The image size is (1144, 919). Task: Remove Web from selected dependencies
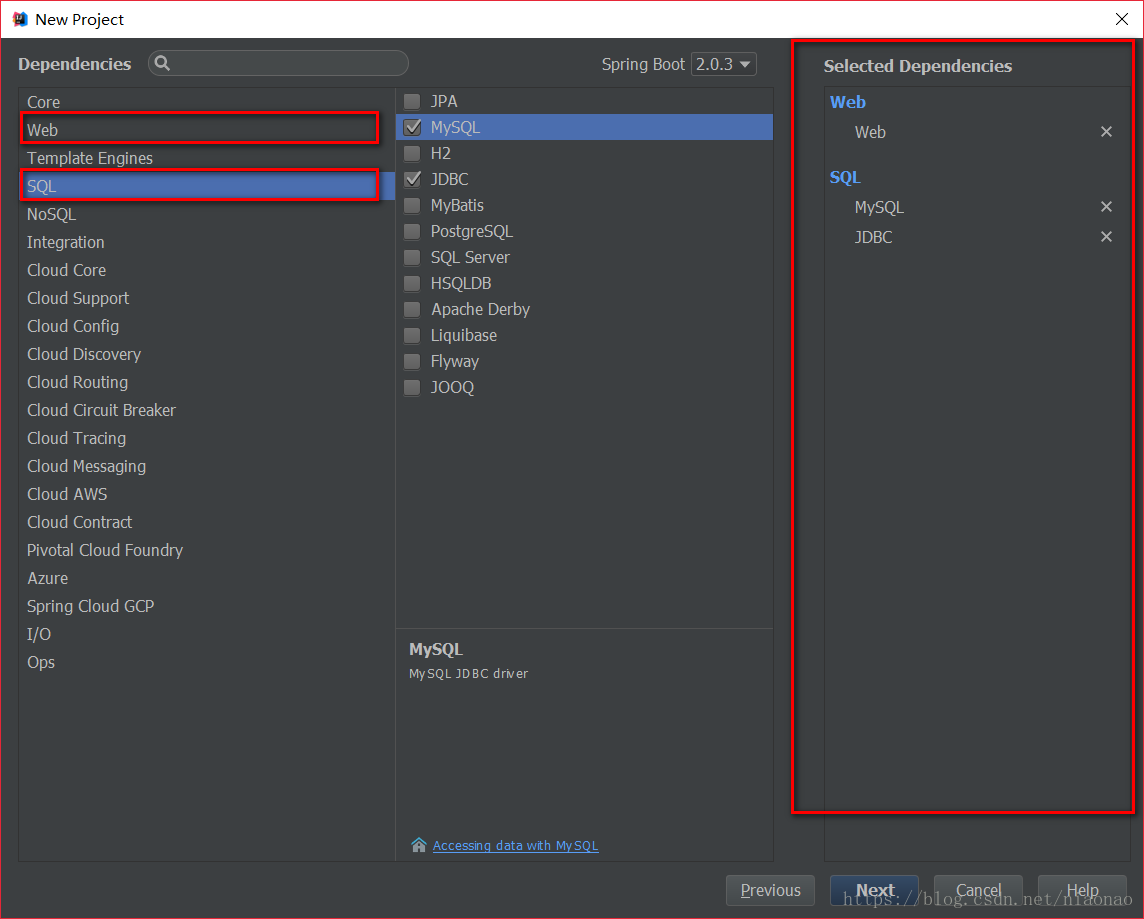(x=1106, y=132)
